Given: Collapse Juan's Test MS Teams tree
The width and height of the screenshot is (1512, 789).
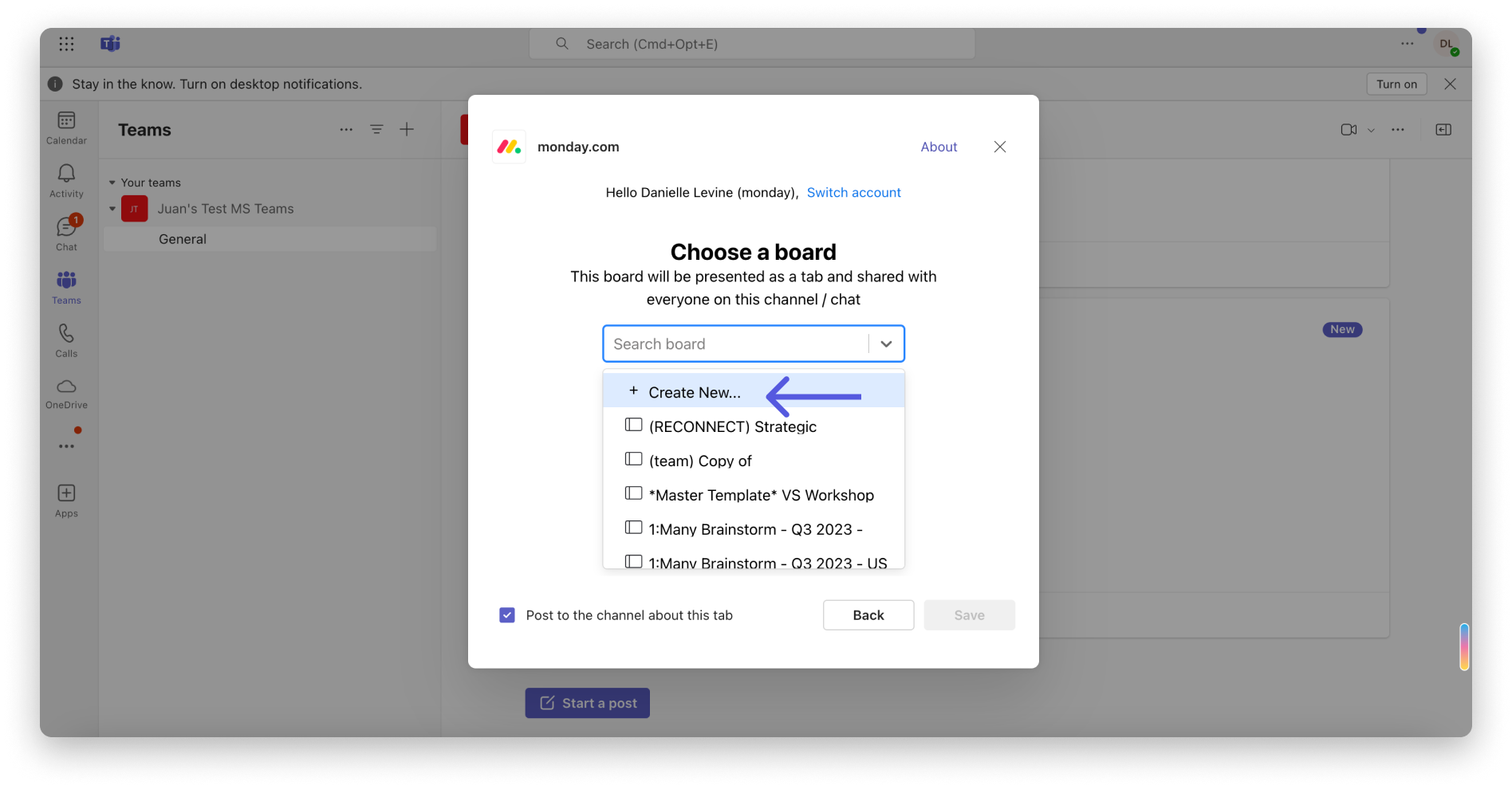Looking at the screenshot, I should [x=112, y=209].
